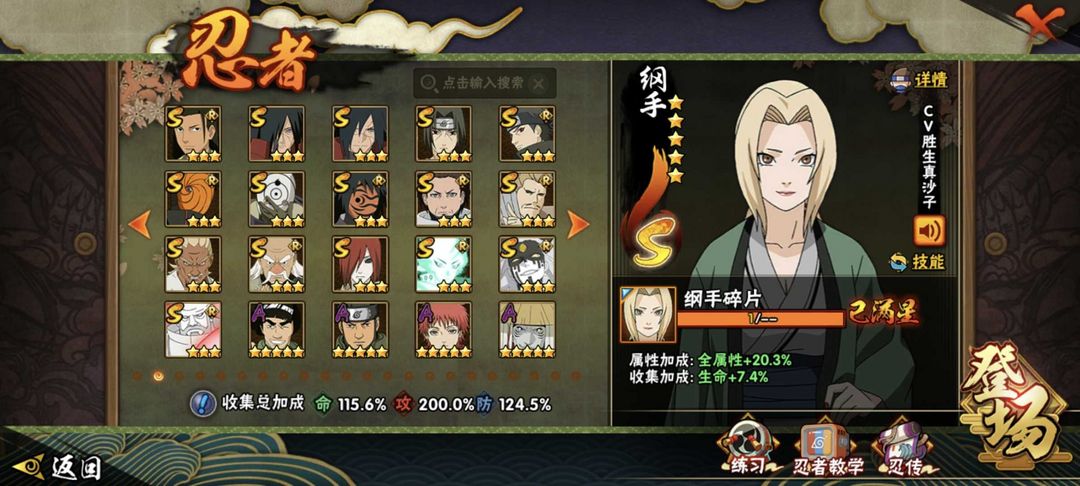Tap the 纲手碎片 fragment portrait icon
Viewport: 1080px width, 486px height.
pyautogui.click(x=647, y=315)
